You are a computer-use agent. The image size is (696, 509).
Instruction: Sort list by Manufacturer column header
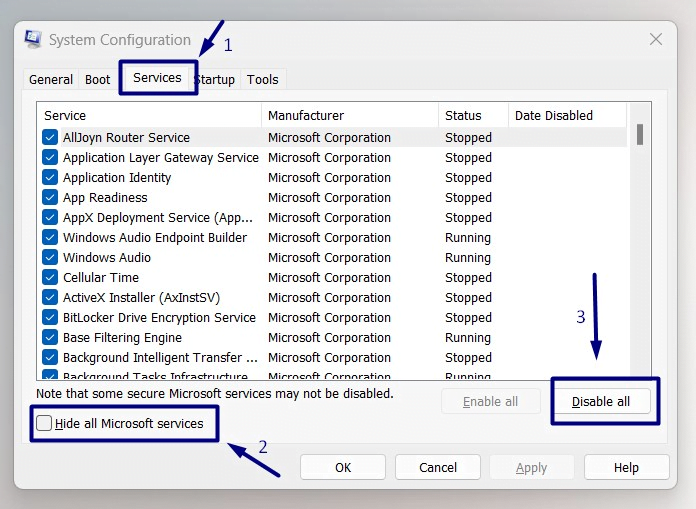[350, 116]
